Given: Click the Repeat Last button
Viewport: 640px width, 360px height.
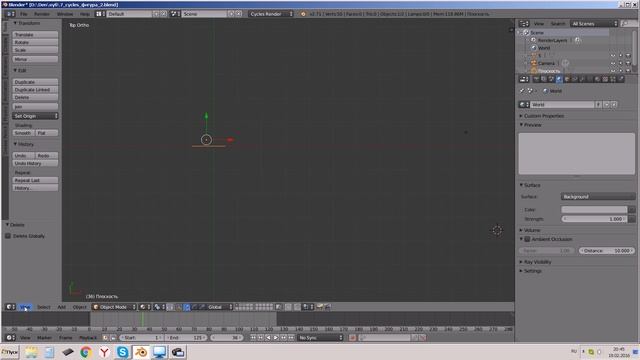Looking at the screenshot, I should (x=35, y=180).
